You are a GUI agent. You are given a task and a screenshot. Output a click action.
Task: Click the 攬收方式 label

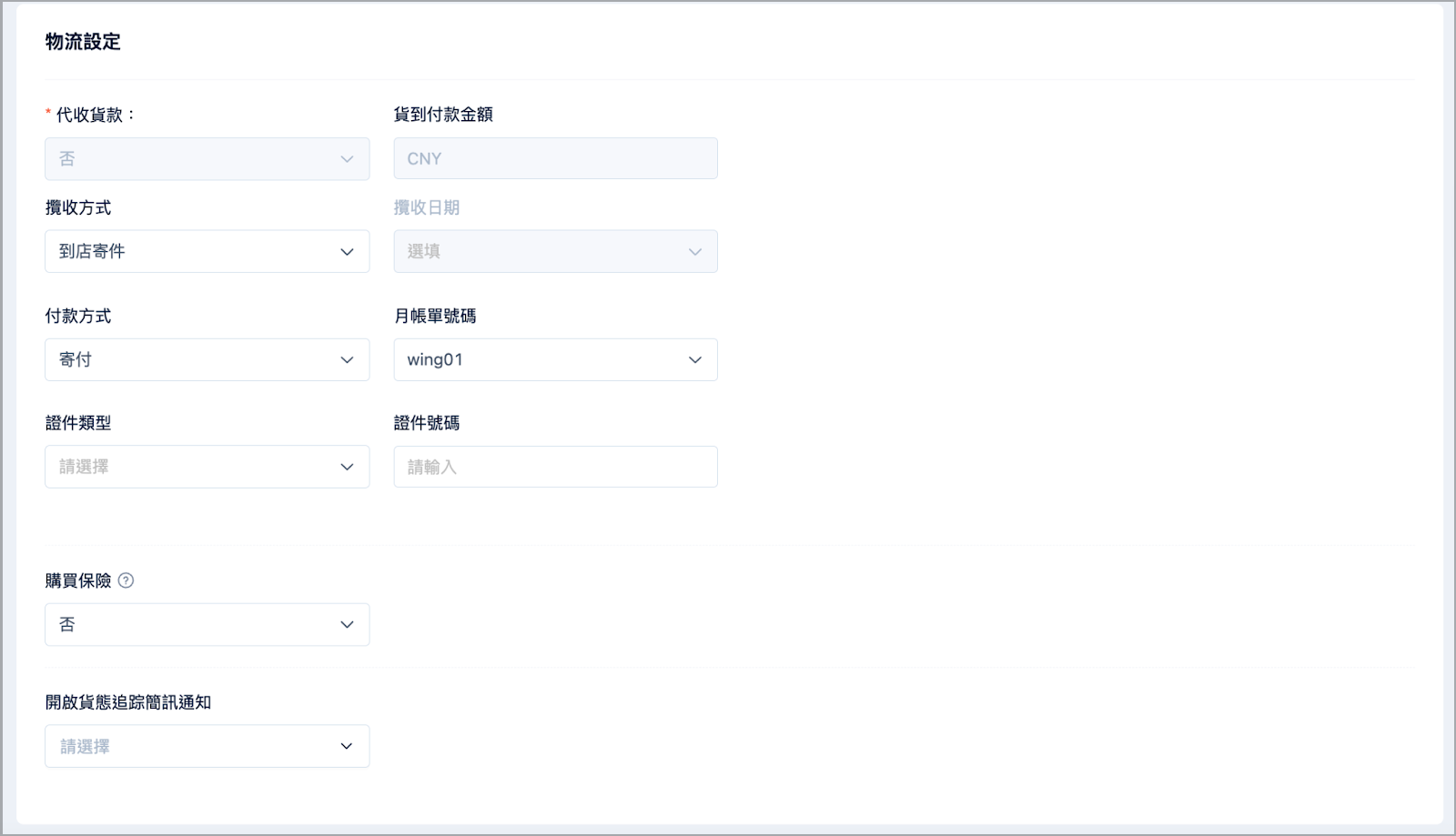78,207
